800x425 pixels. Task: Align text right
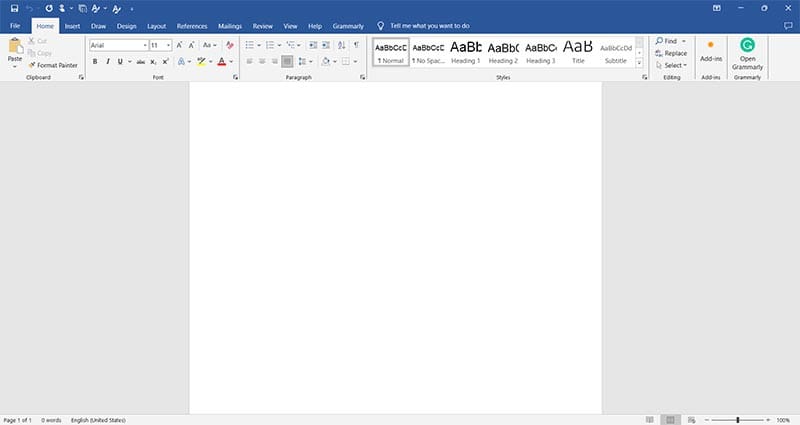point(274,62)
